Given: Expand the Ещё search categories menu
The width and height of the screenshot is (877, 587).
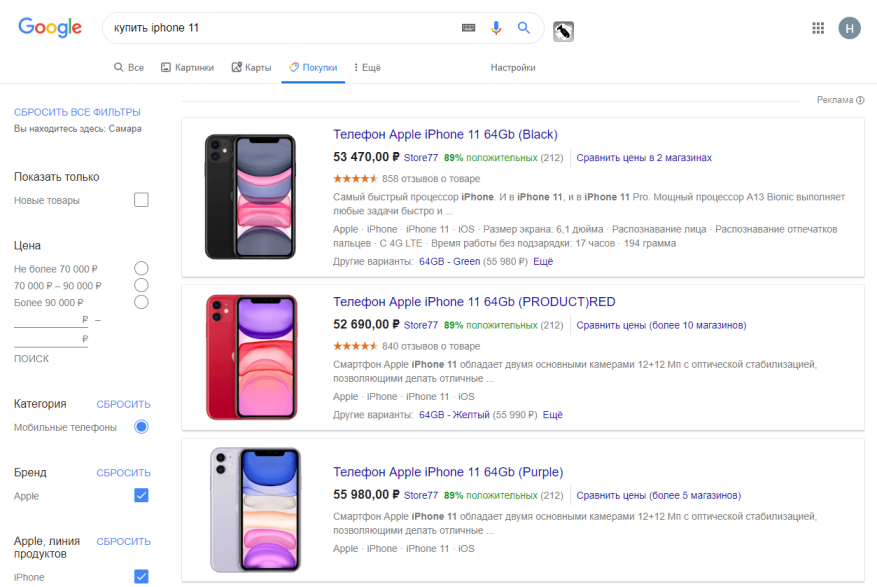Looking at the screenshot, I should click(x=367, y=68).
